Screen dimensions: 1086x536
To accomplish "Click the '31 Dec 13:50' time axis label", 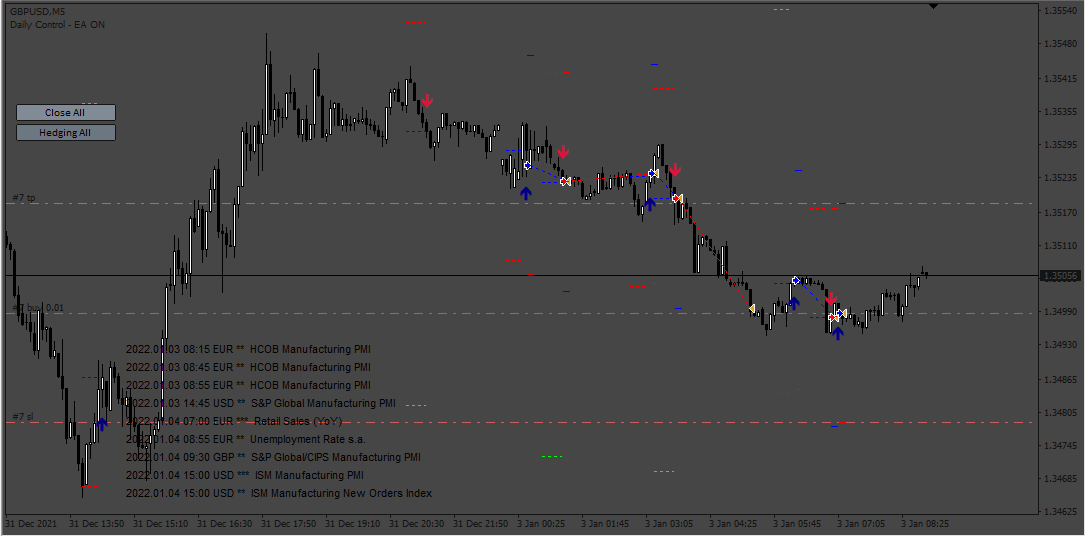I will (x=96, y=524).
